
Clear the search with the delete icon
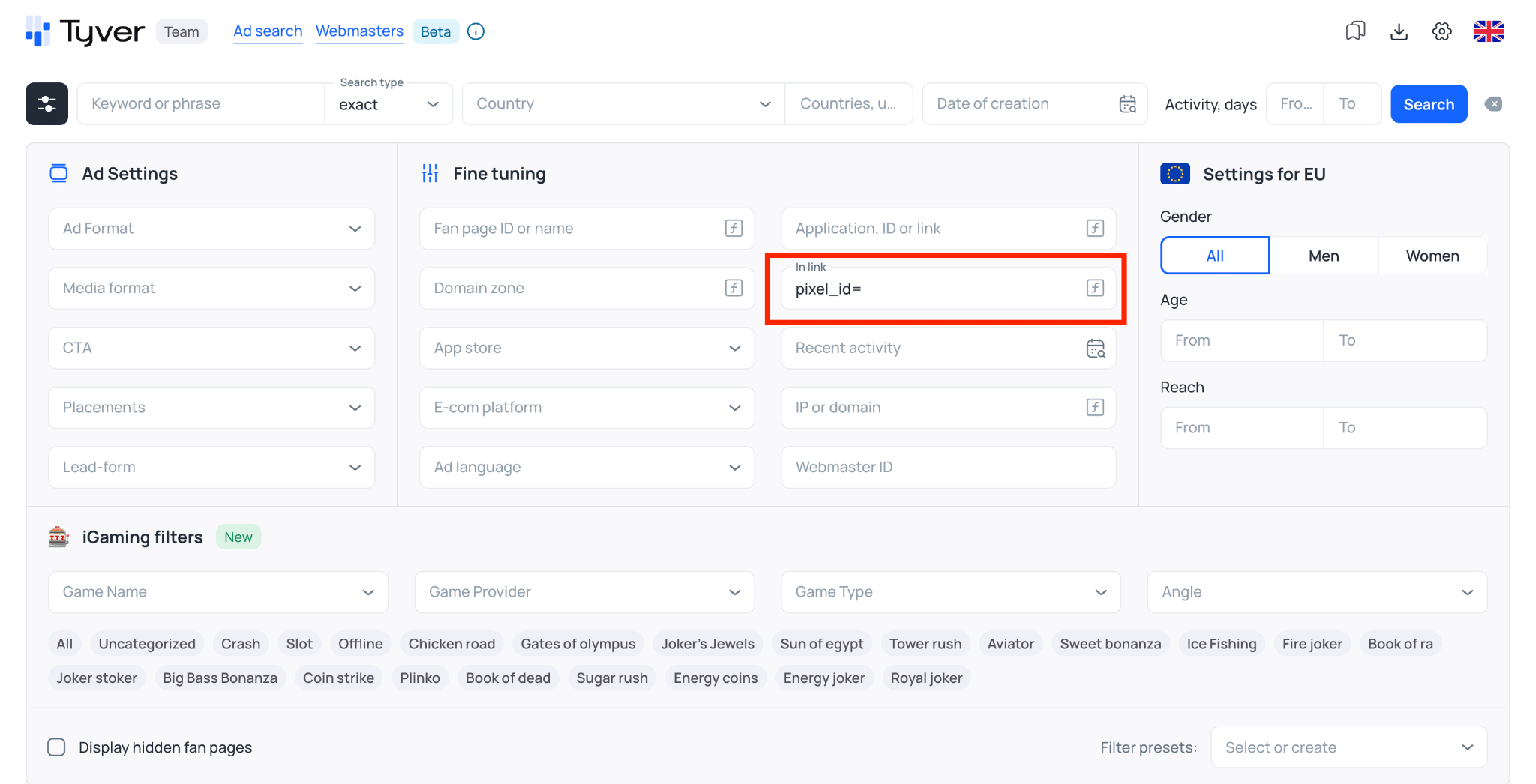1493,104
